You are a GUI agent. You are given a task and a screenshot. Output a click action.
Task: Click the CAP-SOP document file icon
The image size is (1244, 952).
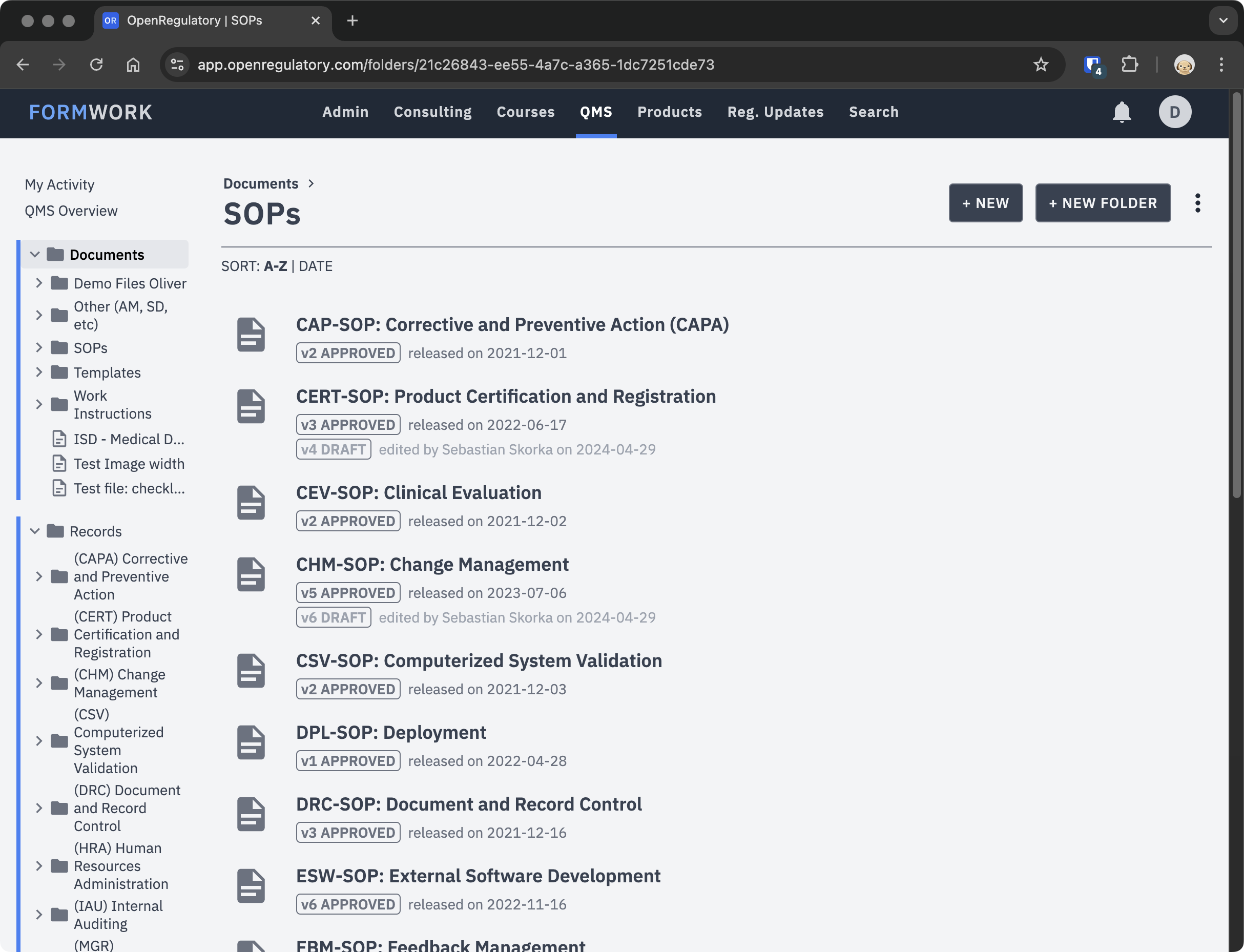[x=251, y=335]
